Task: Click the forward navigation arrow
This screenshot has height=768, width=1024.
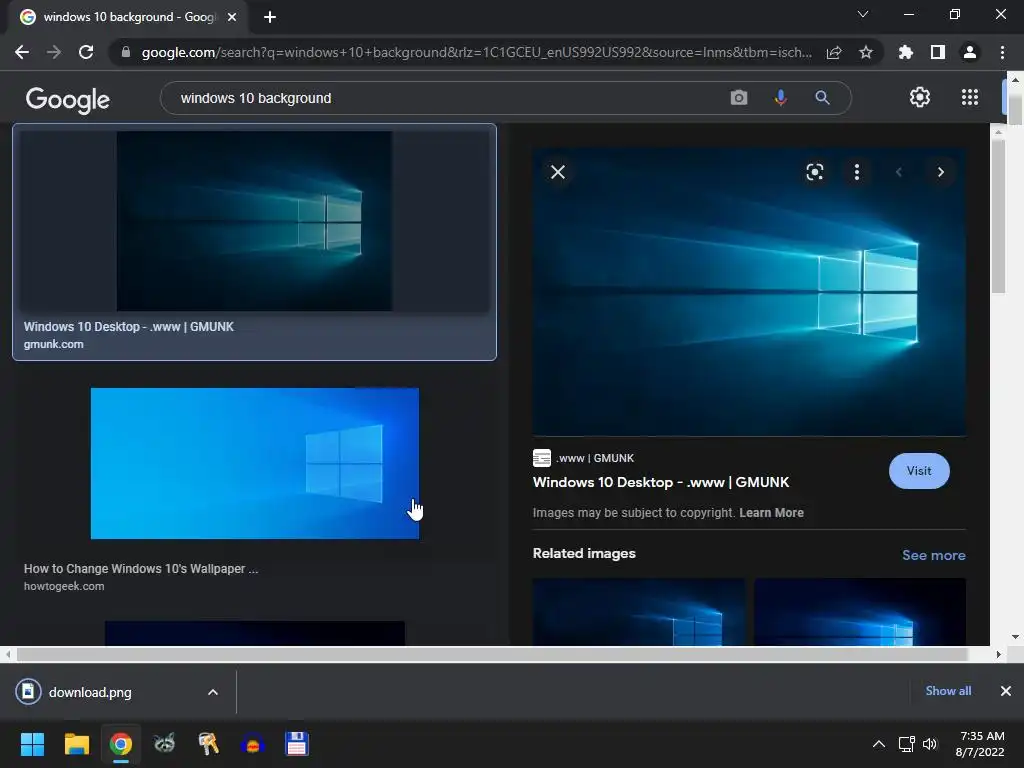Action: click(x=54, y=52)
